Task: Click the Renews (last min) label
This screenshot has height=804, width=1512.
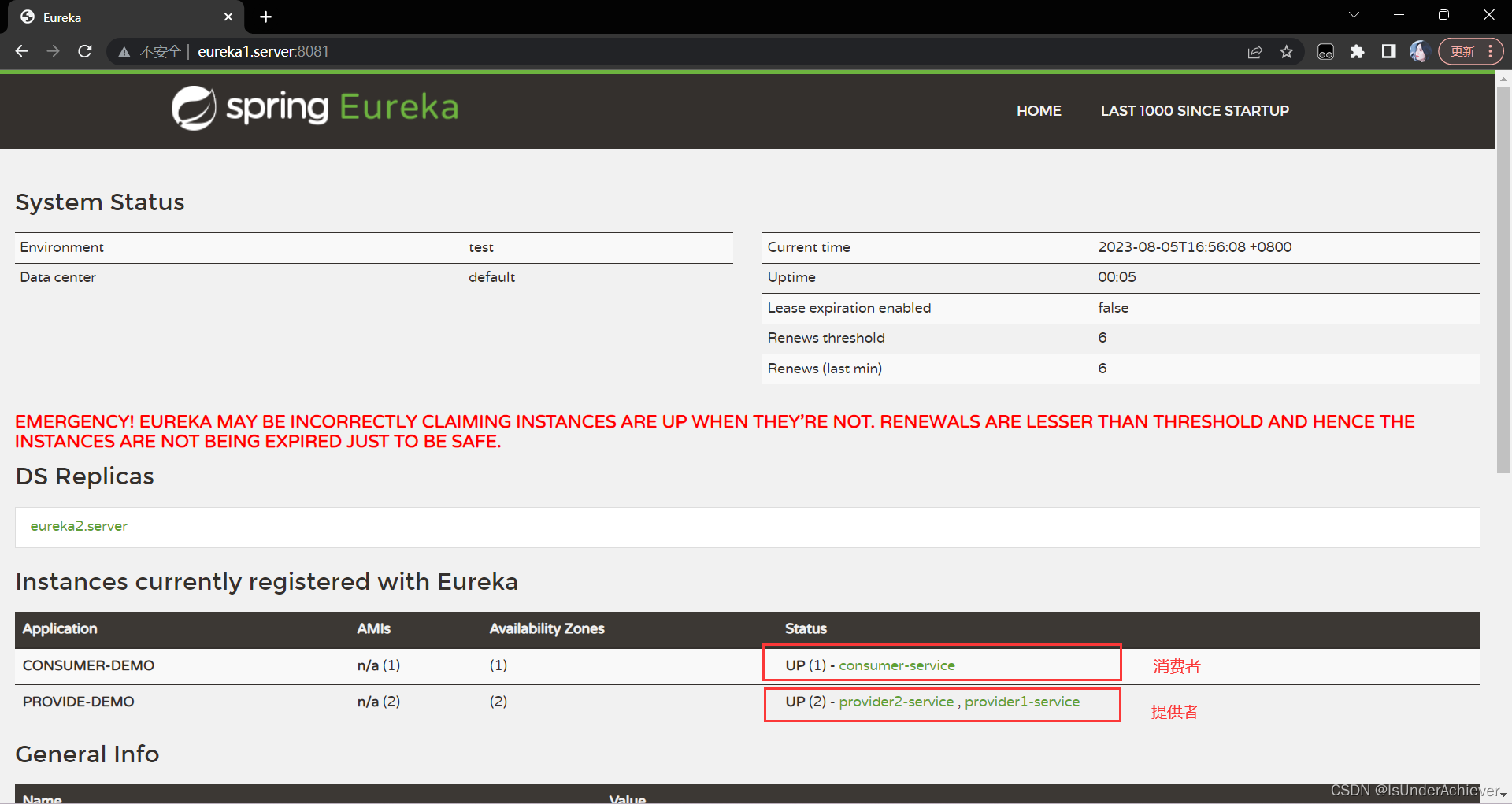Action: pyautogui.click(x=825, y=369)
